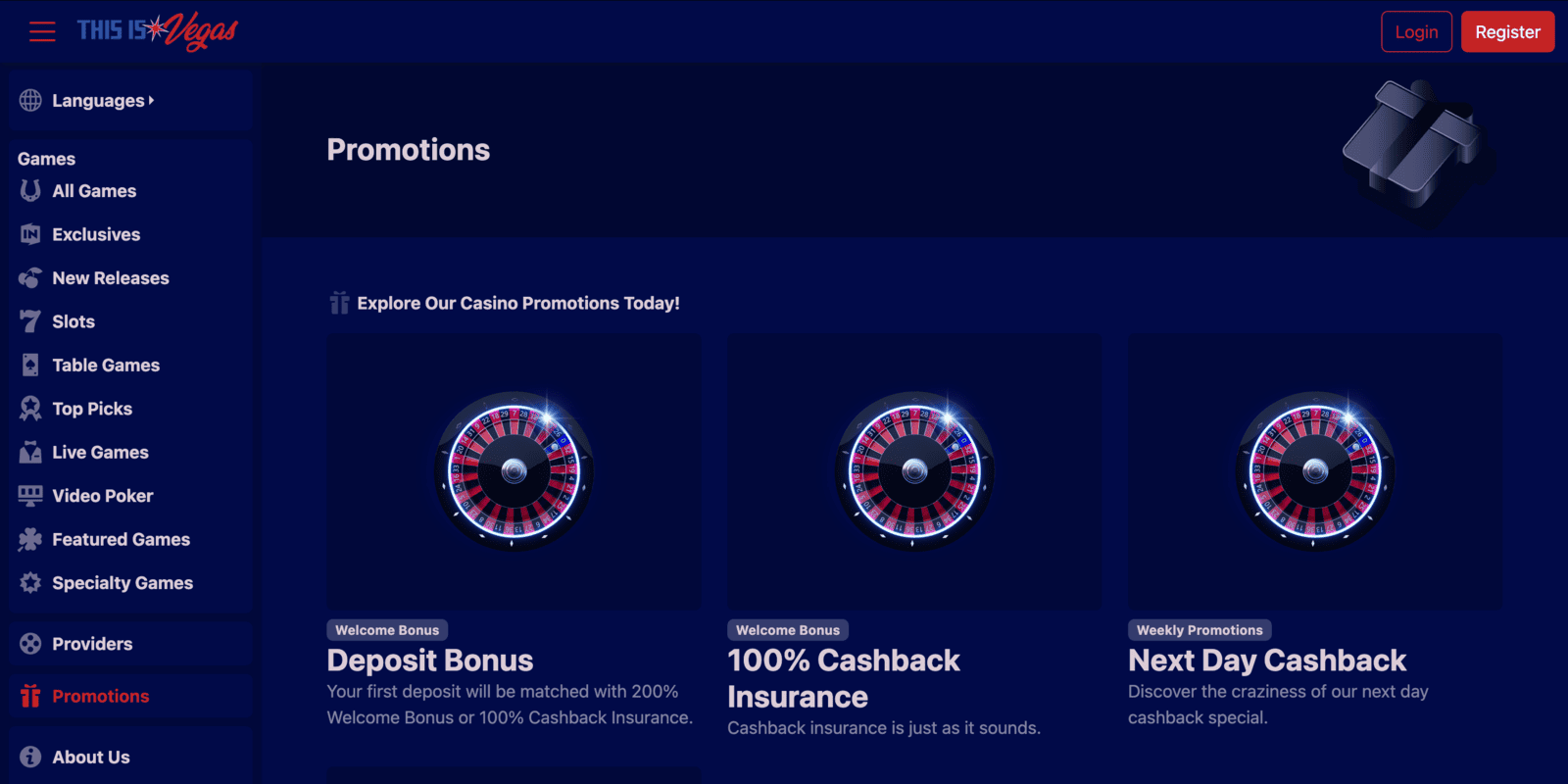
Task: Open Exclusives in the games menu
Action: click(x=96, y=235)
